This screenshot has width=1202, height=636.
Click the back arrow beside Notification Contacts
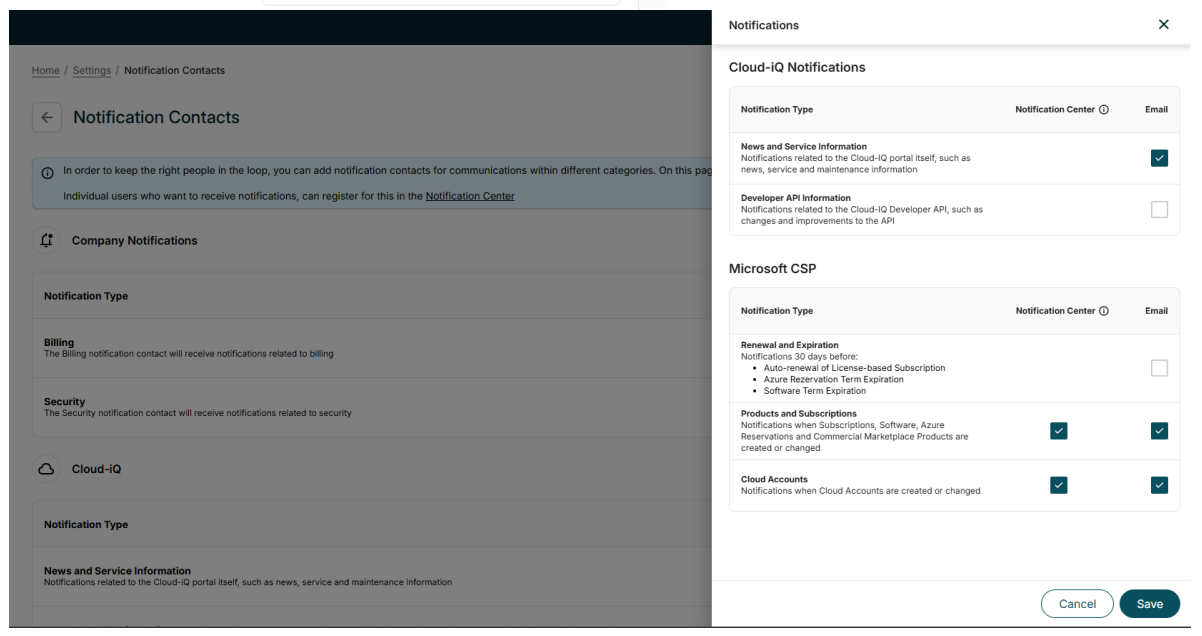pos(46,117)
